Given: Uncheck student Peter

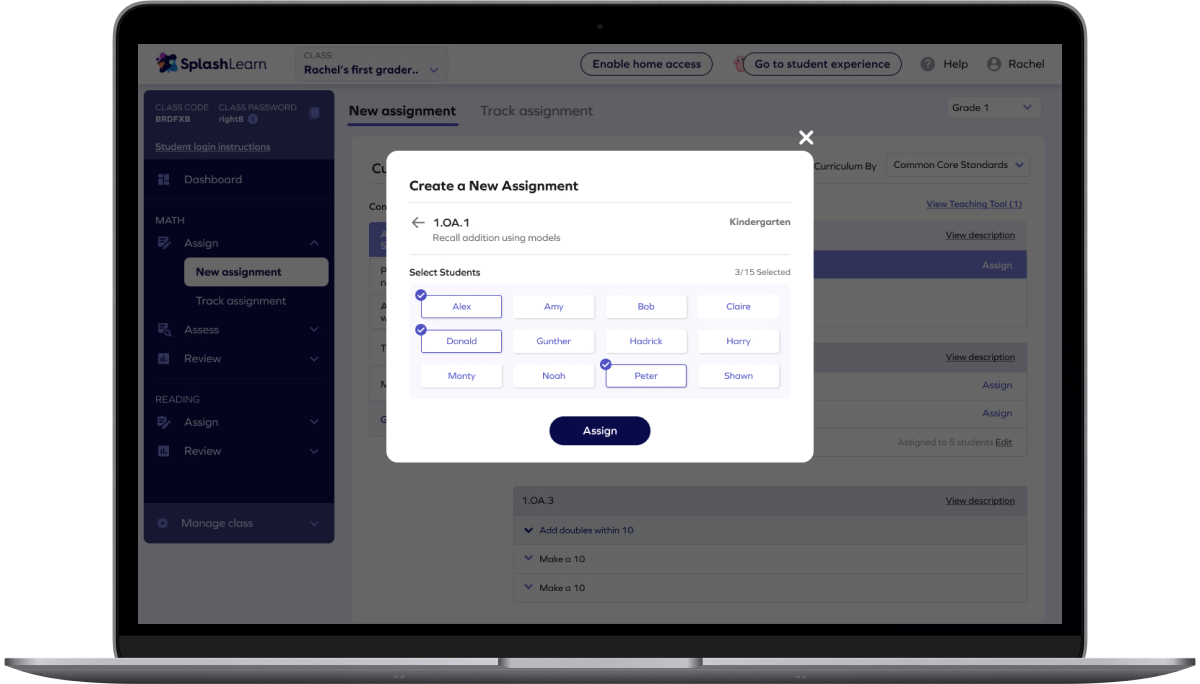Looking at the screenshot, I should coord(645,375).
